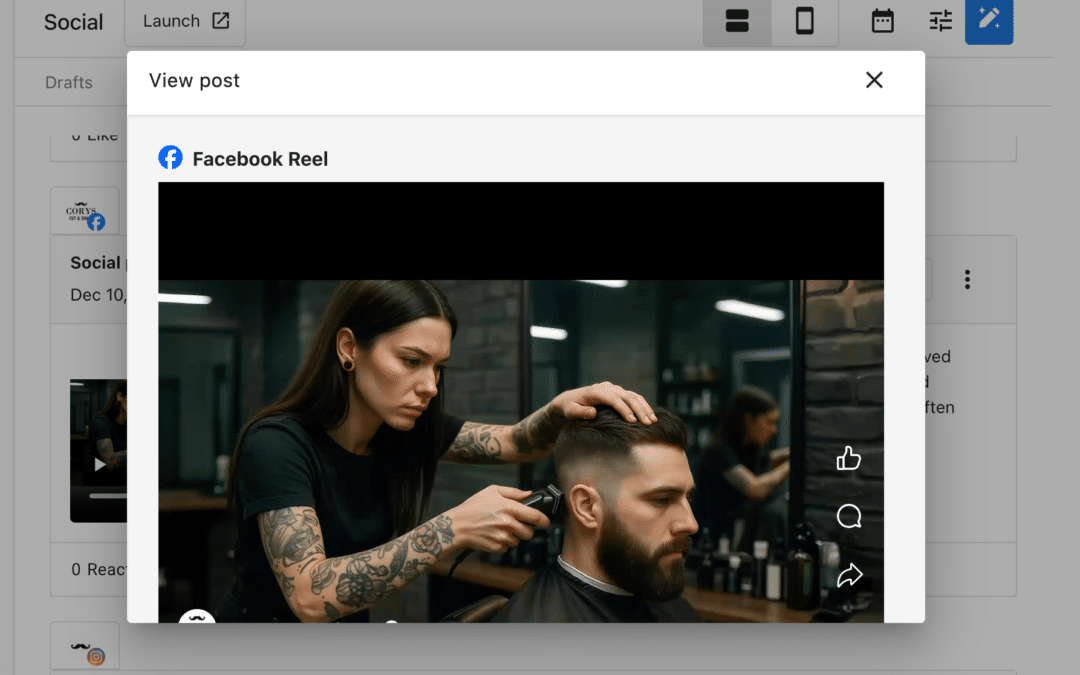Open the post options three-dot menu

967,280
